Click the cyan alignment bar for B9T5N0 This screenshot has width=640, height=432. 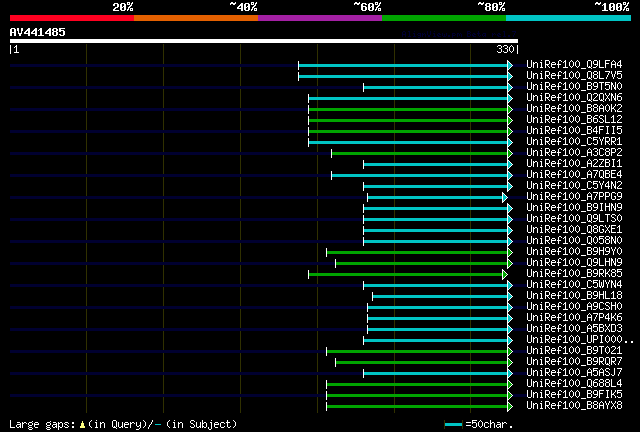pos(436,87)
